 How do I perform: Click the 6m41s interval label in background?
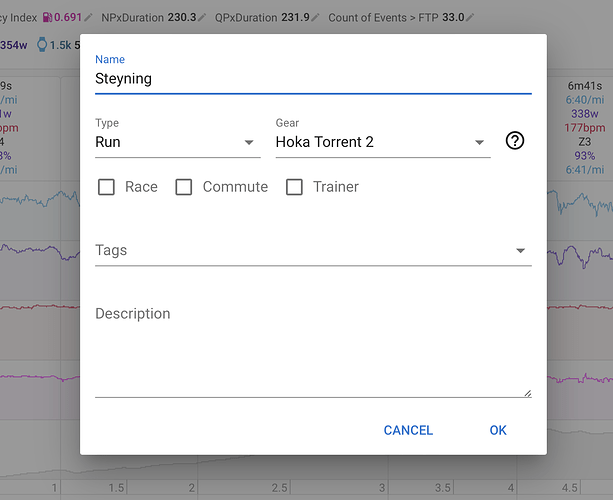[x=584, y=86]
